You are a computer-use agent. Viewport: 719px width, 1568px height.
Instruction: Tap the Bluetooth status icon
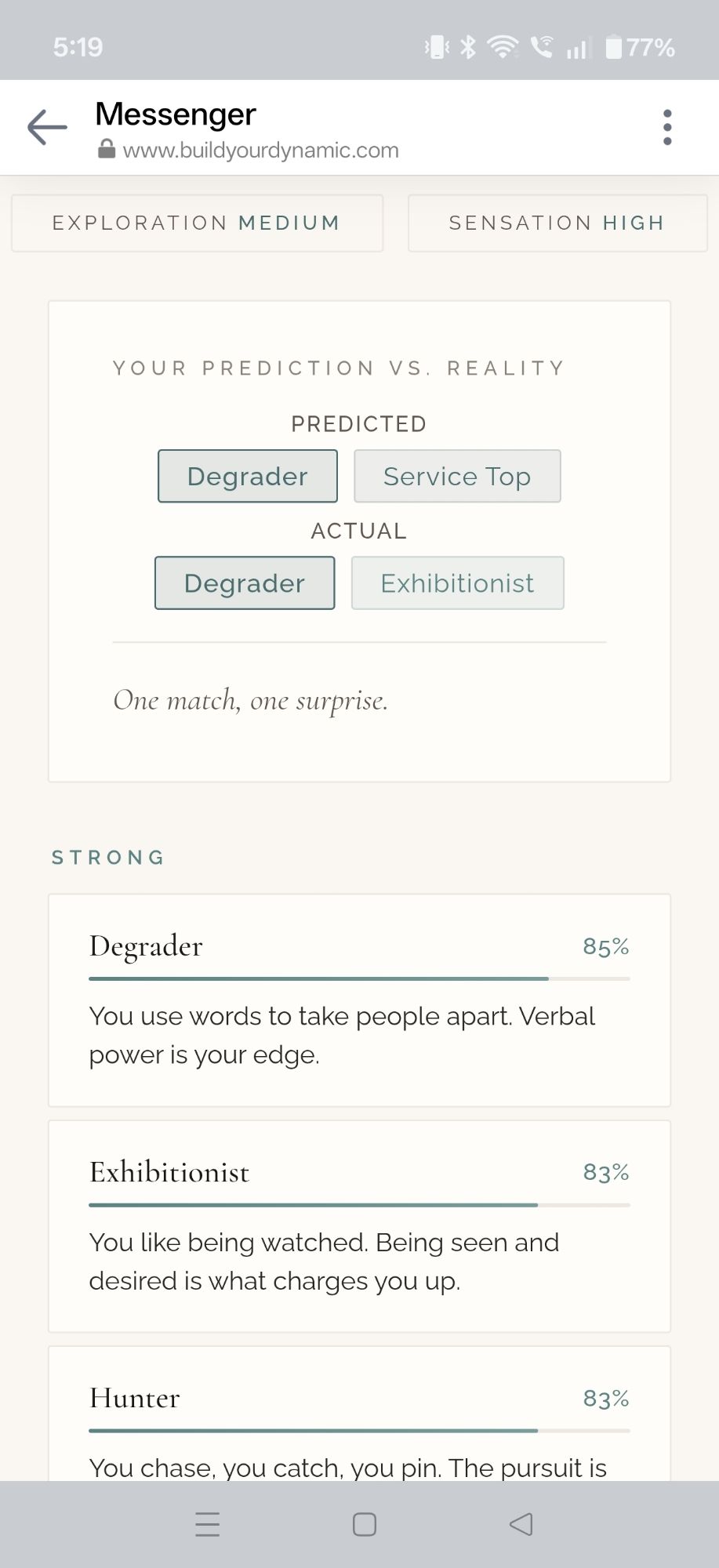tap(468, 48)
